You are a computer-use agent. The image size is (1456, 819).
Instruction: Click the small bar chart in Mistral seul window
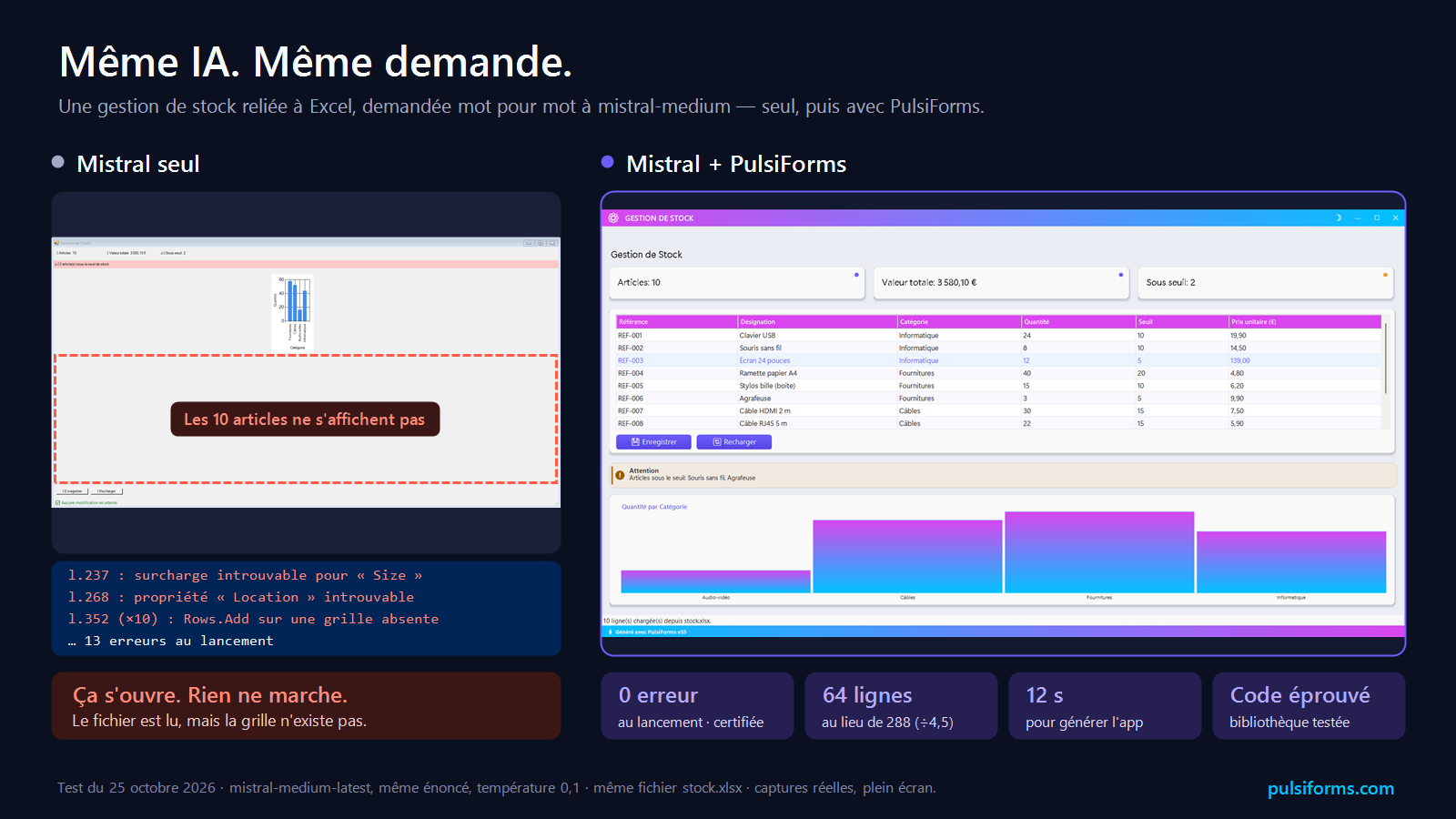[x=293, y=313]
